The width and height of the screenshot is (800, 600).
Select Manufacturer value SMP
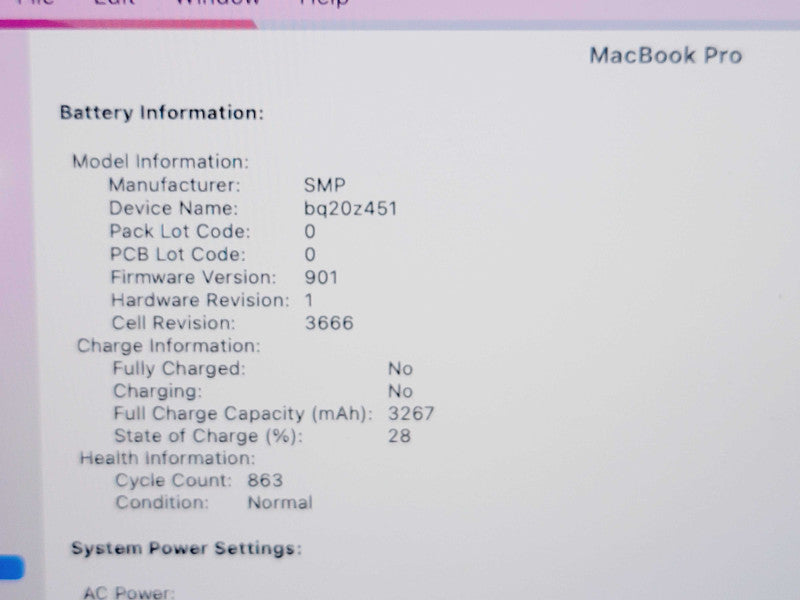pyautogui.click(x=324, y=185)
